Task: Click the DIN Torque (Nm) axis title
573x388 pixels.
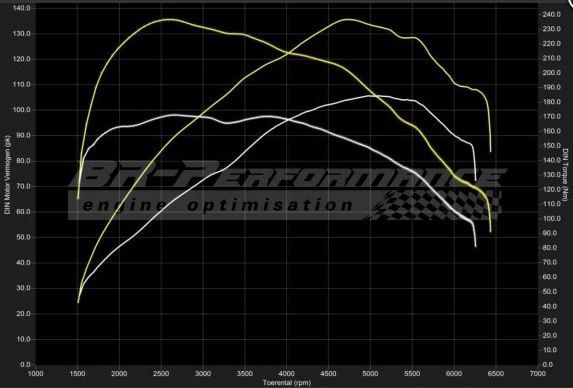Action: click(565, 175)
